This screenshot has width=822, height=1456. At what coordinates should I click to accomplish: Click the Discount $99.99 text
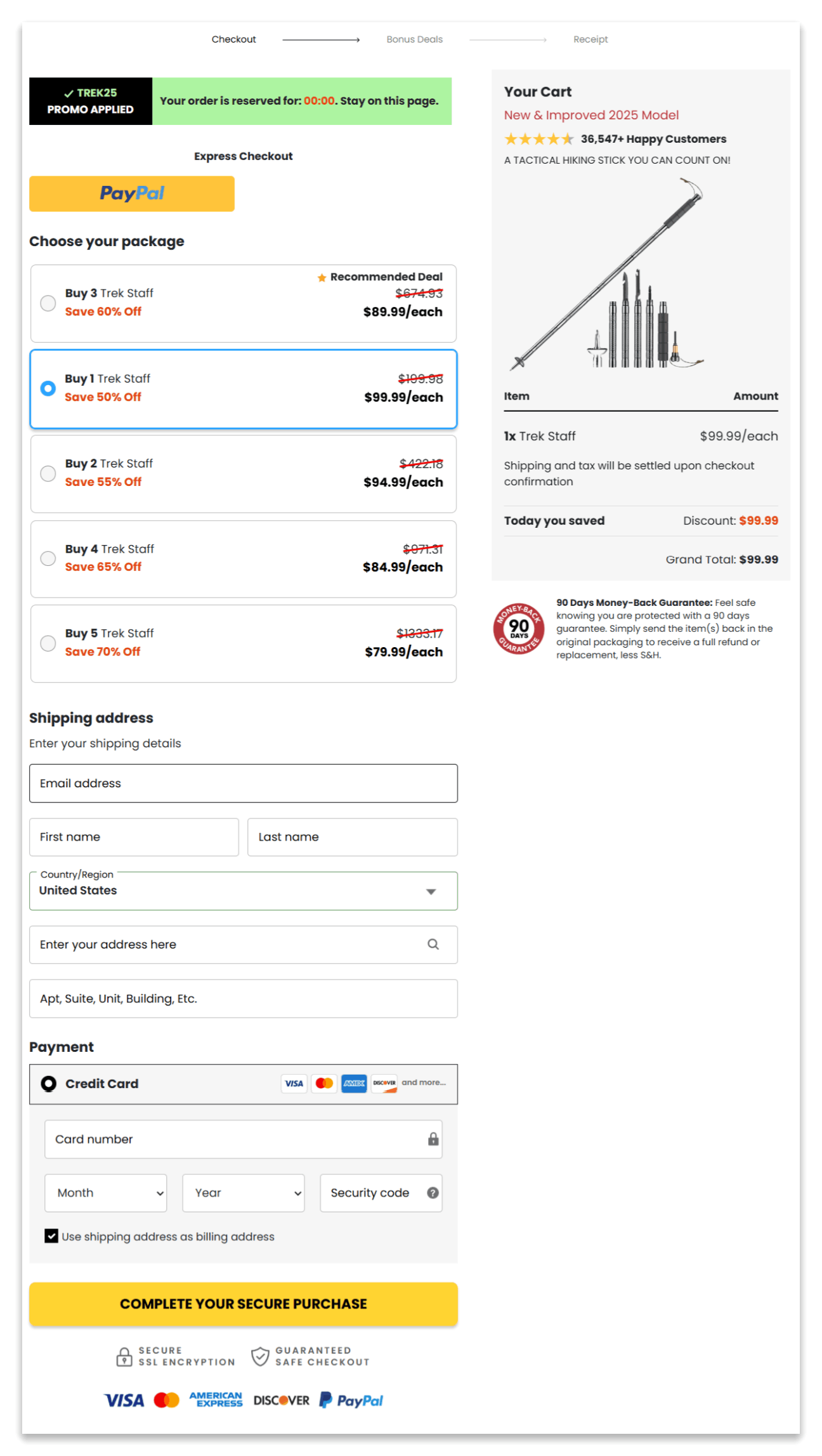click(x=731, y=520)
